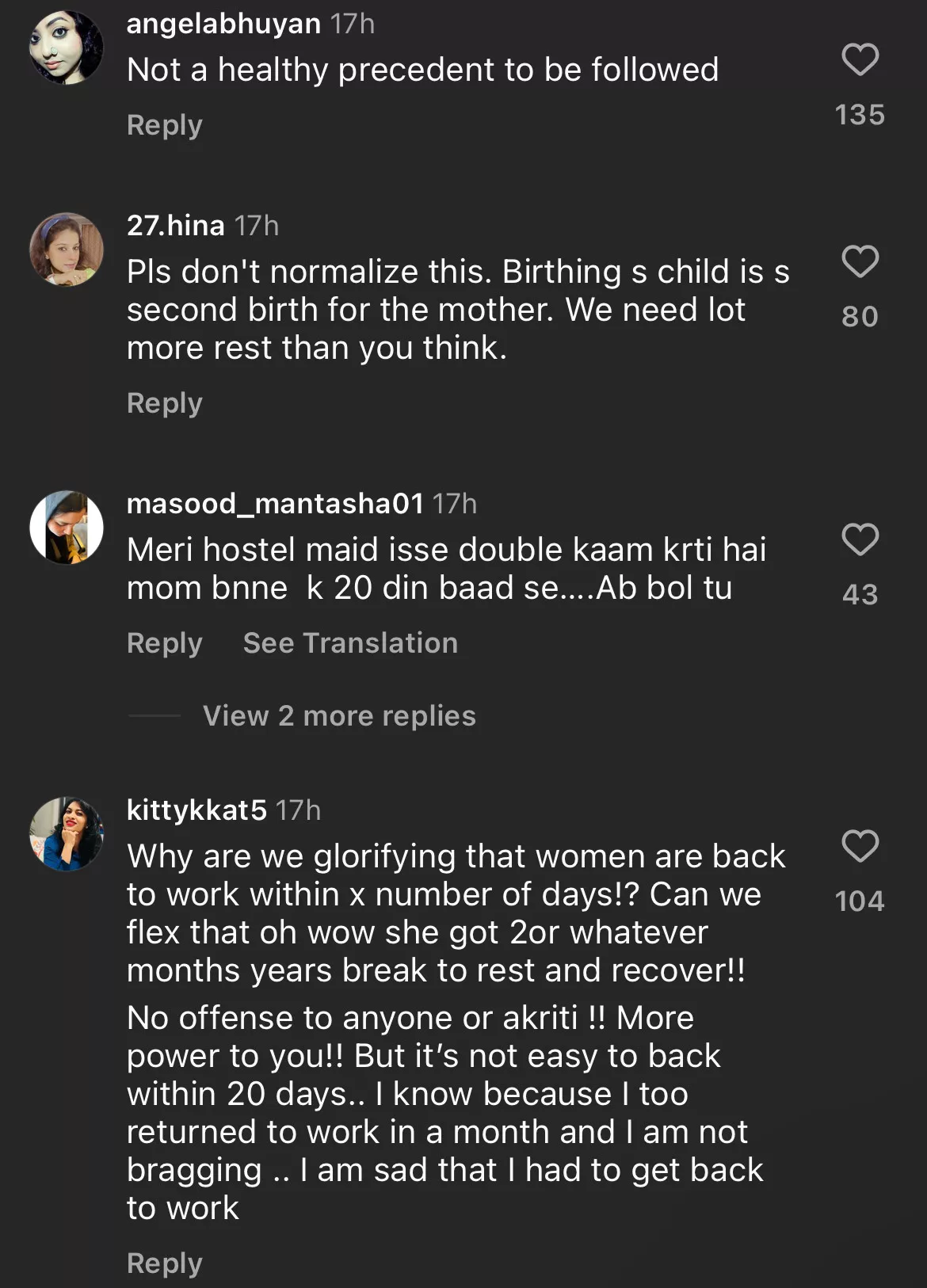Open the 27.hina username link

click(x=176, y=226)
